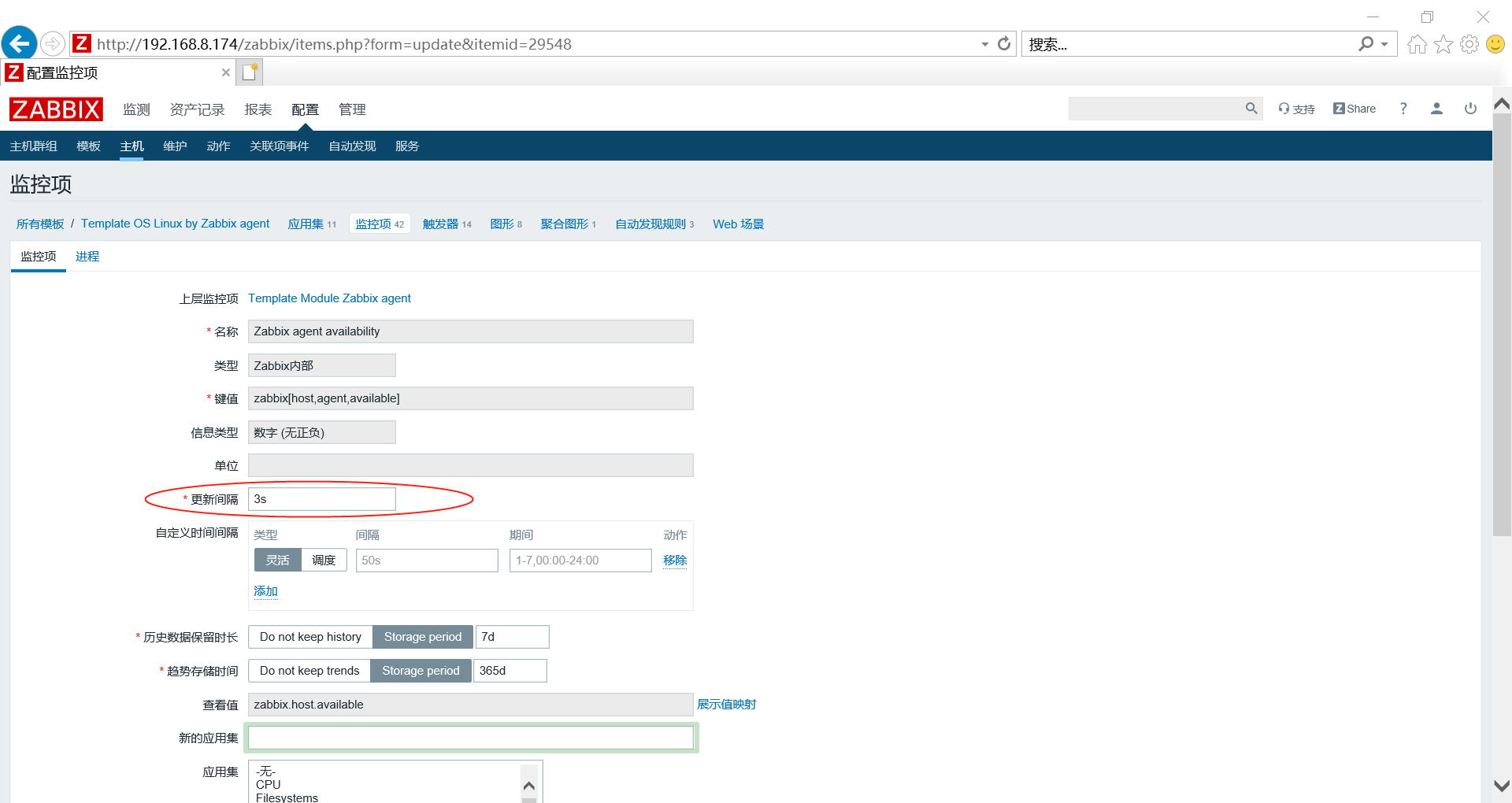Open the 配置 main menu

305,109
